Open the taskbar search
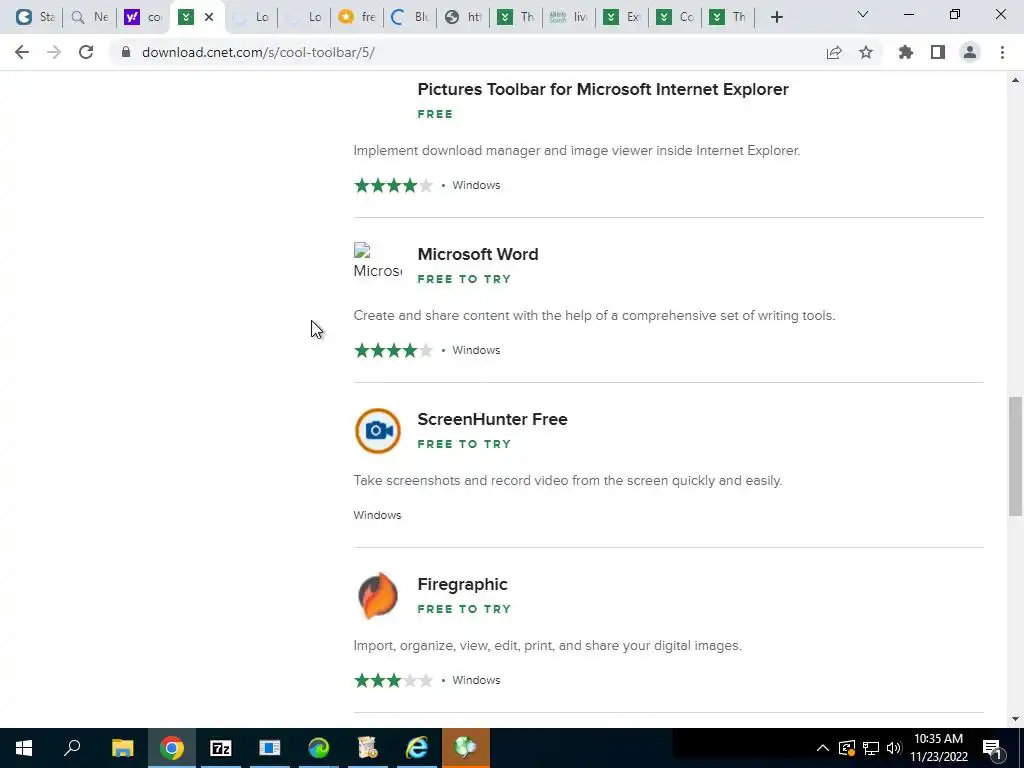This screenshot has width=1024, height=768. point(72,748)
